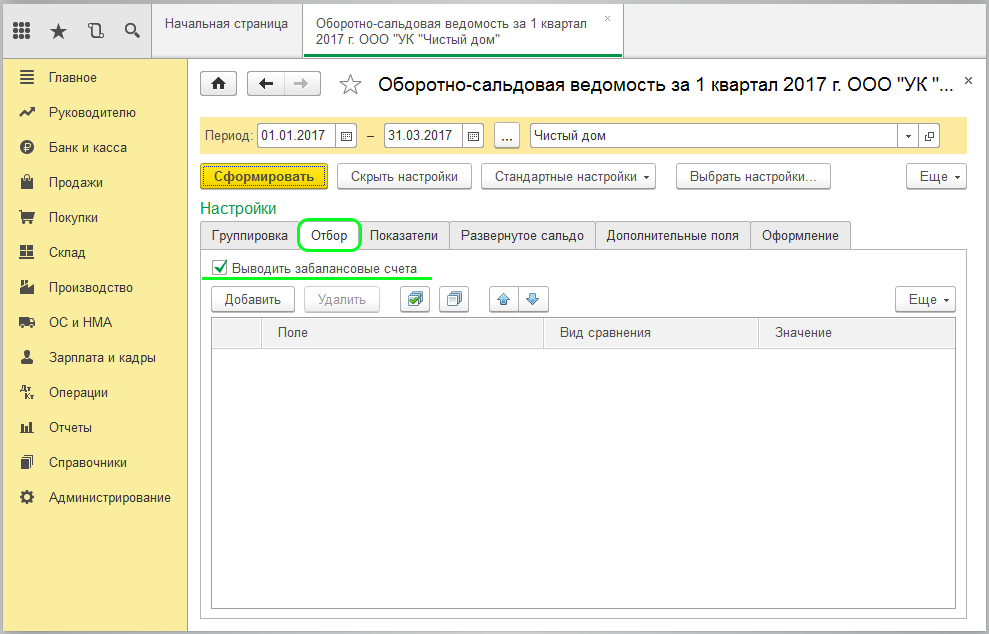Switch to the 'Показатели' tab
This screenshot has height=634, width=989.
[404, 236]
